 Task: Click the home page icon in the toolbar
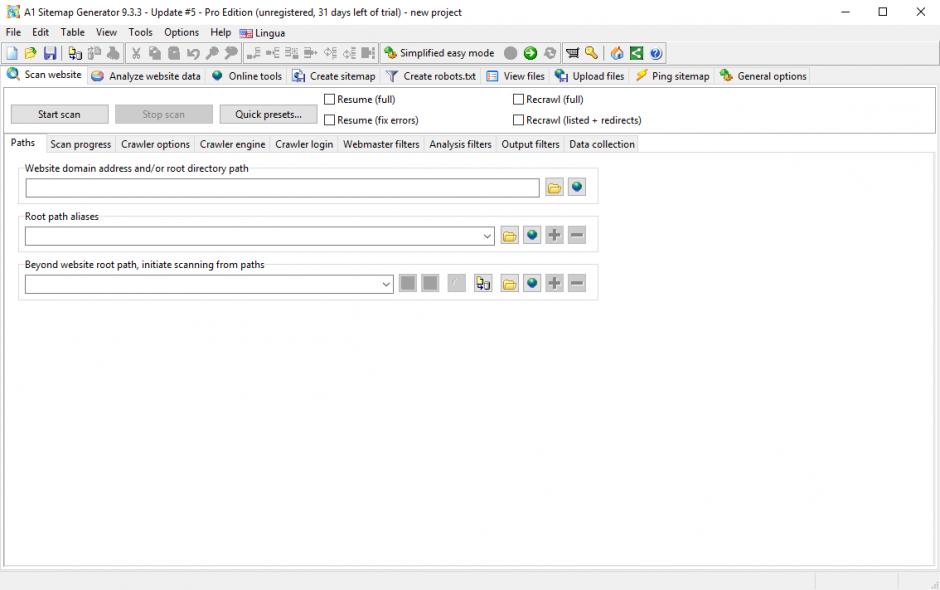617,53
